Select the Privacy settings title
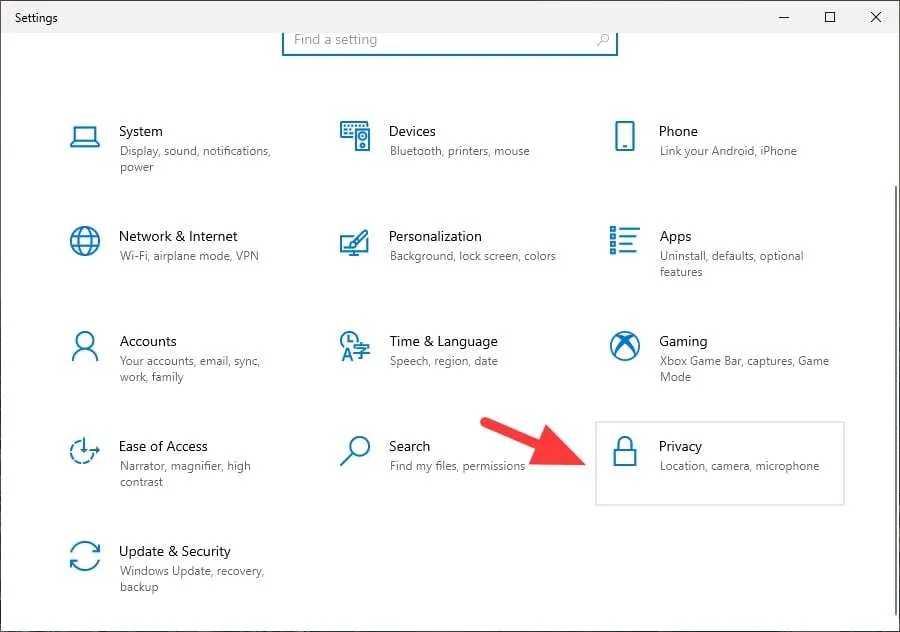Viewport: 900px width, 632px height. coord(680,447)
